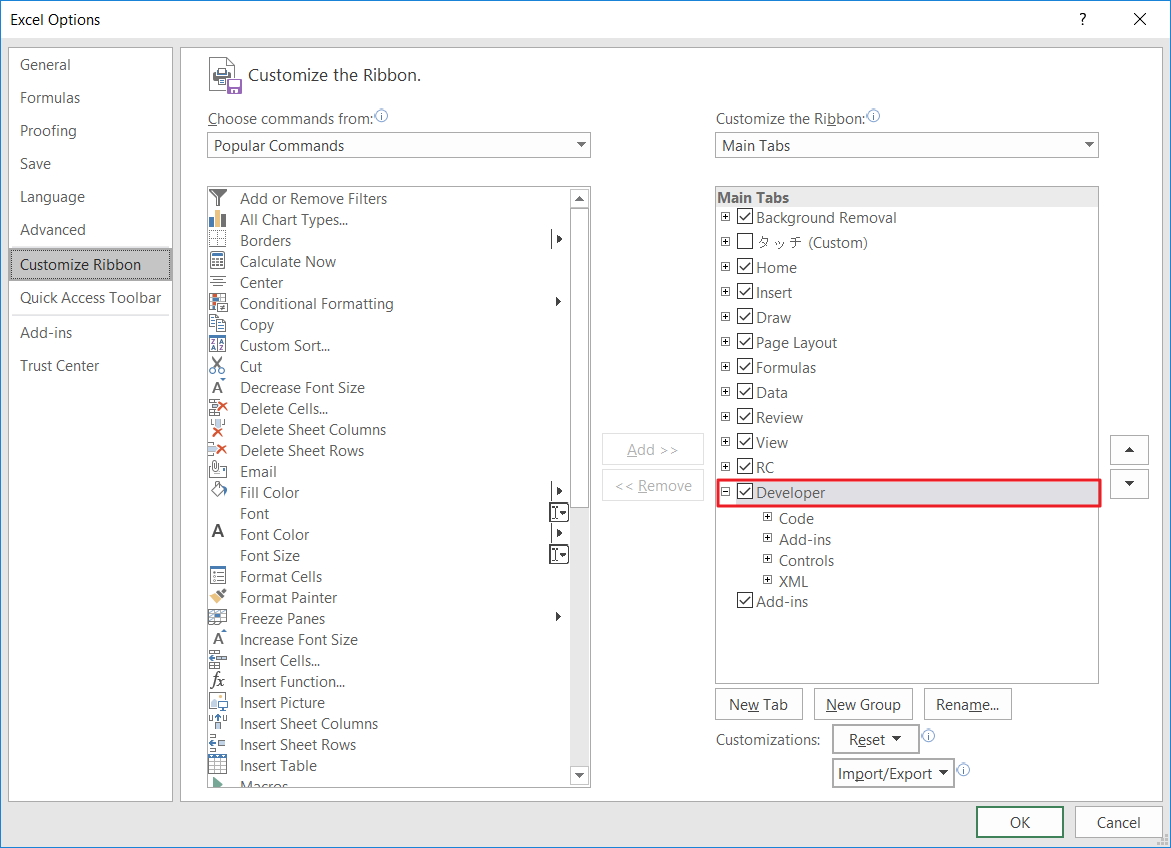This screenshot has height=848, width=1171.
Task: Click the Delete Sheet Rows icon
Action: pos(217,450)
